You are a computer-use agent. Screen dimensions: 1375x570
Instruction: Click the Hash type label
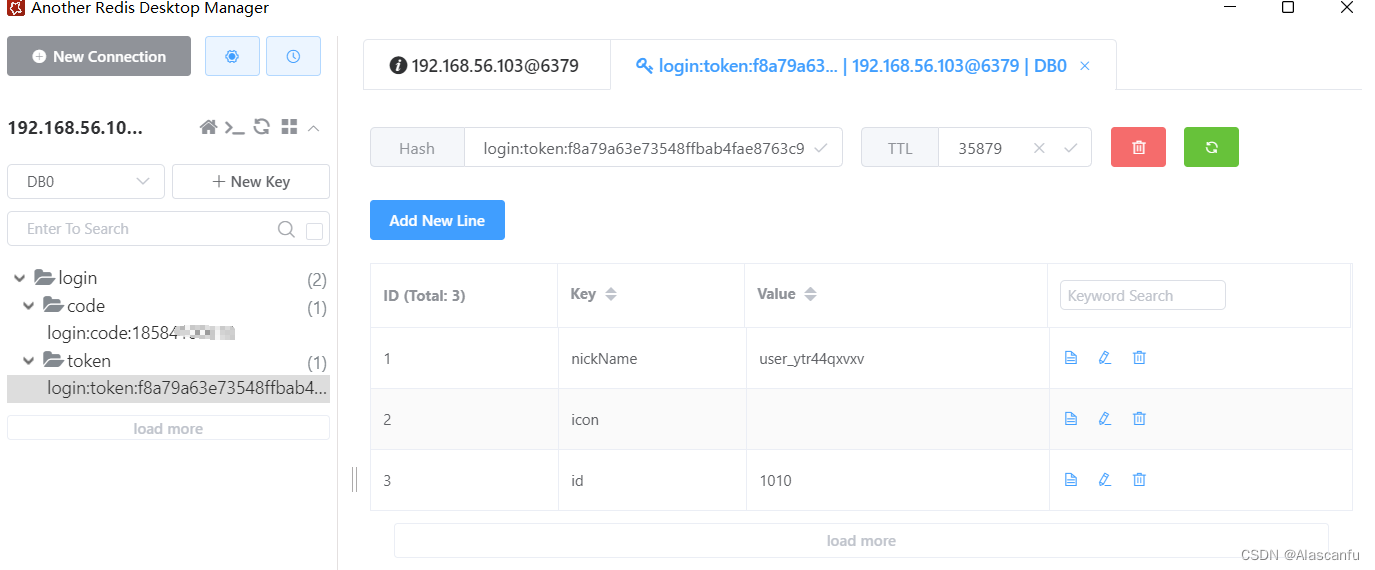[x=417, y=148]
